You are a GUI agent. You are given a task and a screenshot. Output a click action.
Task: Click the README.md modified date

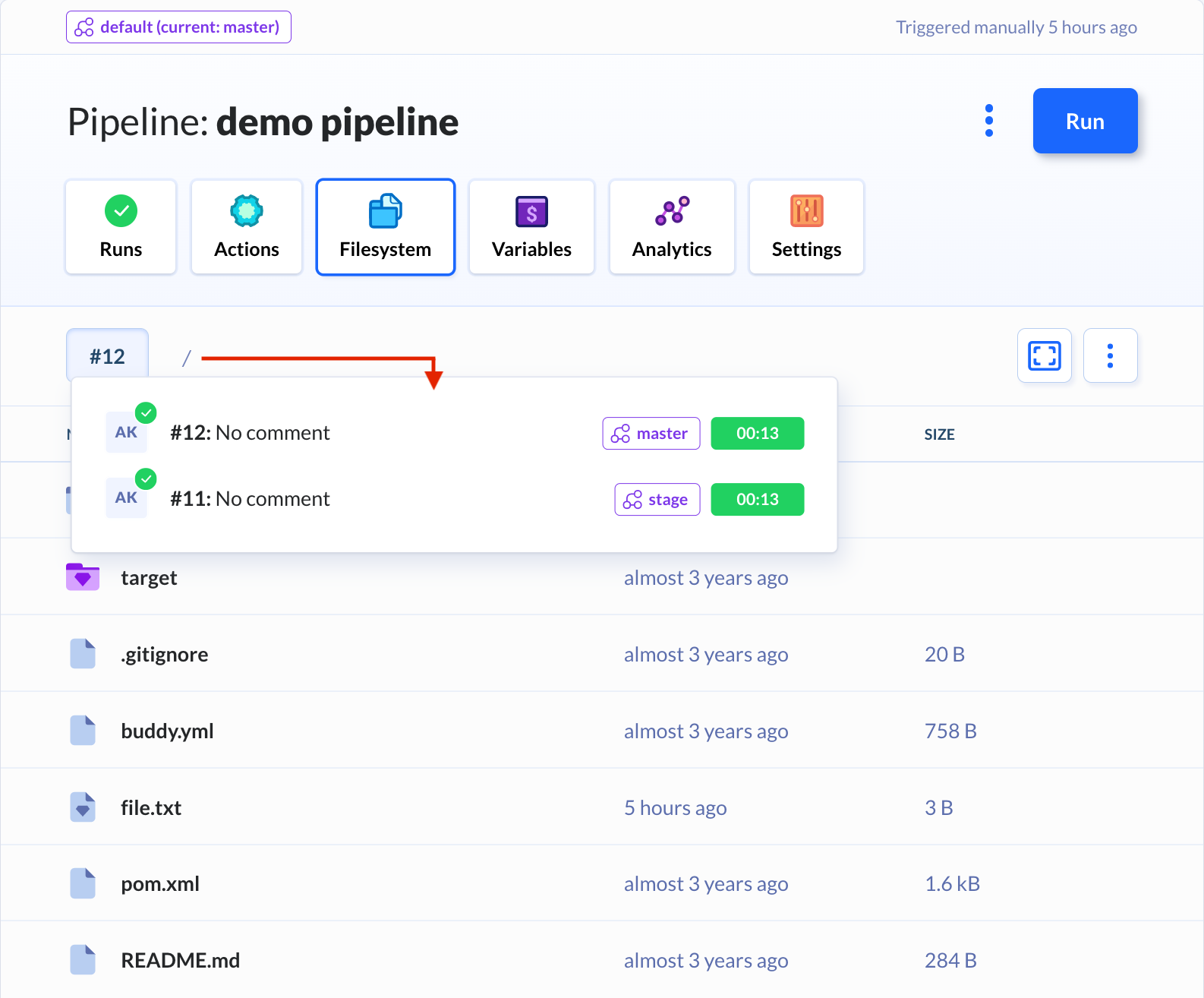pos(706,961)
